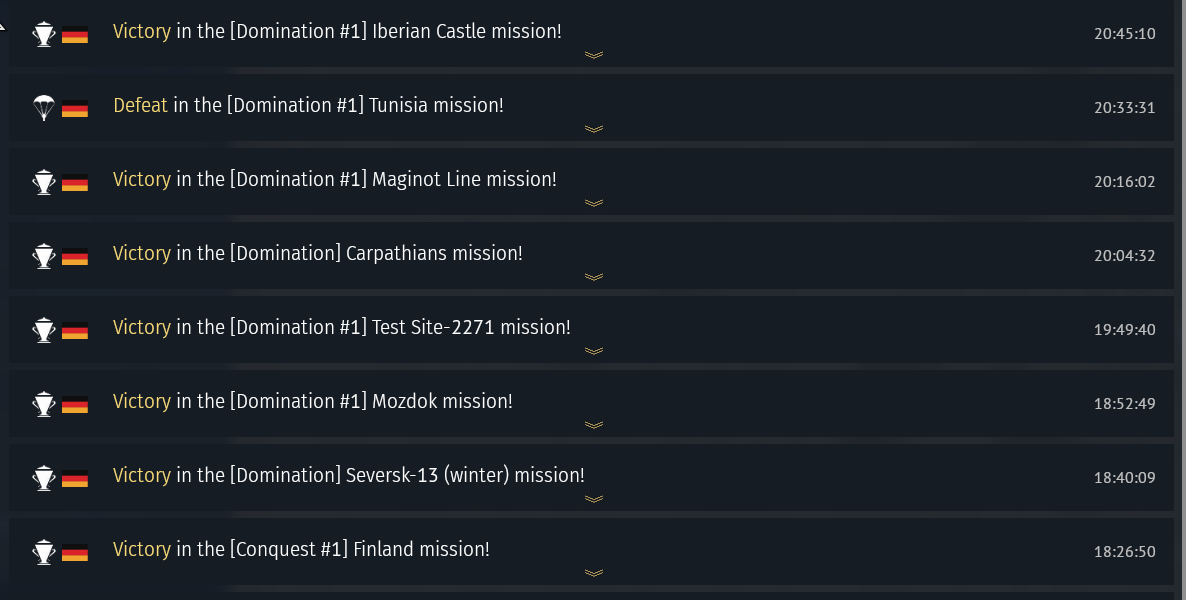The image size is (1186, 600).
Task: Click the German flag beside Seversk-13 mission
Action: pyautogui.click(x=75, y=479)
